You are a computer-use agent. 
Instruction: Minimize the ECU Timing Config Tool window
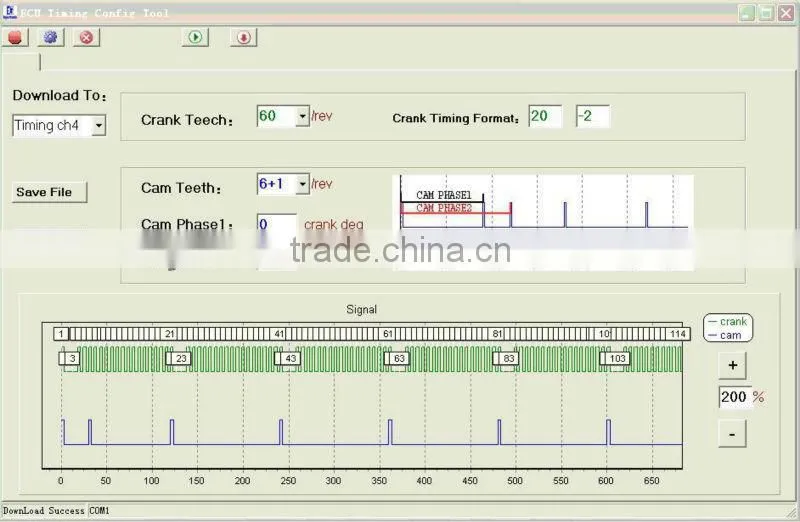click(x=747, y=13)
